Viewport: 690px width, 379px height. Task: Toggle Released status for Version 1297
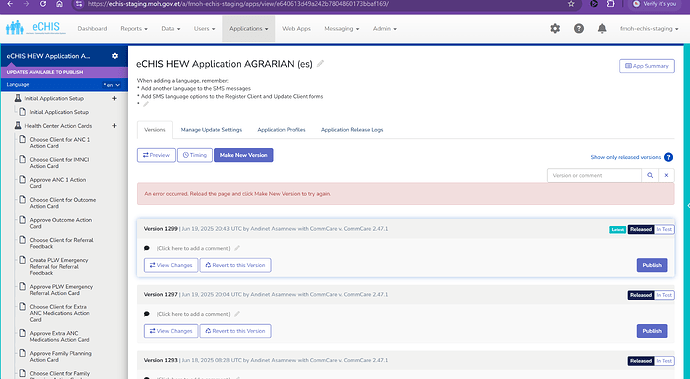[x=641, y=295]
